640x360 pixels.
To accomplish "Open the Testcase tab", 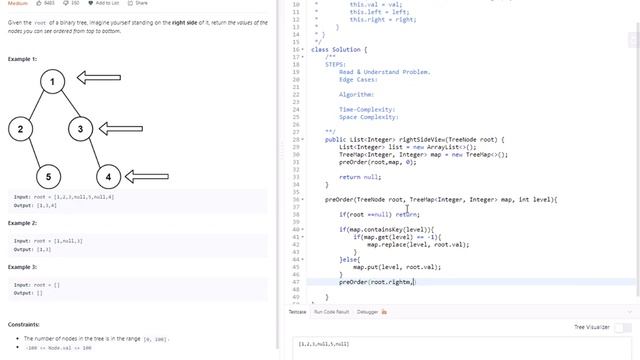I will pos(298,312).
